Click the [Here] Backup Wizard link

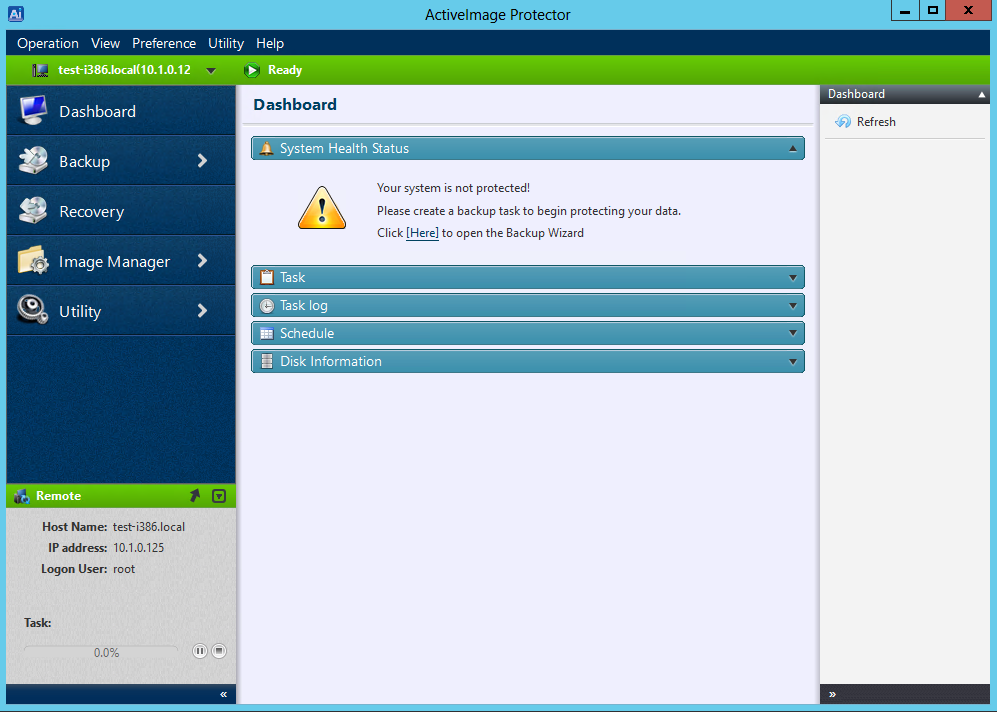[x=422, y=233]
